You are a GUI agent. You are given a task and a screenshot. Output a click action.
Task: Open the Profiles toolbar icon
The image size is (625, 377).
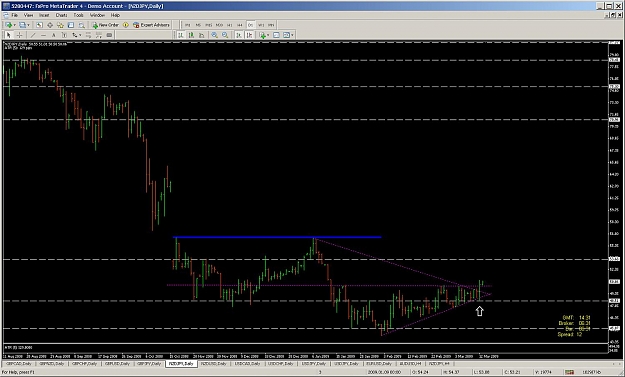tap(22, 25)
